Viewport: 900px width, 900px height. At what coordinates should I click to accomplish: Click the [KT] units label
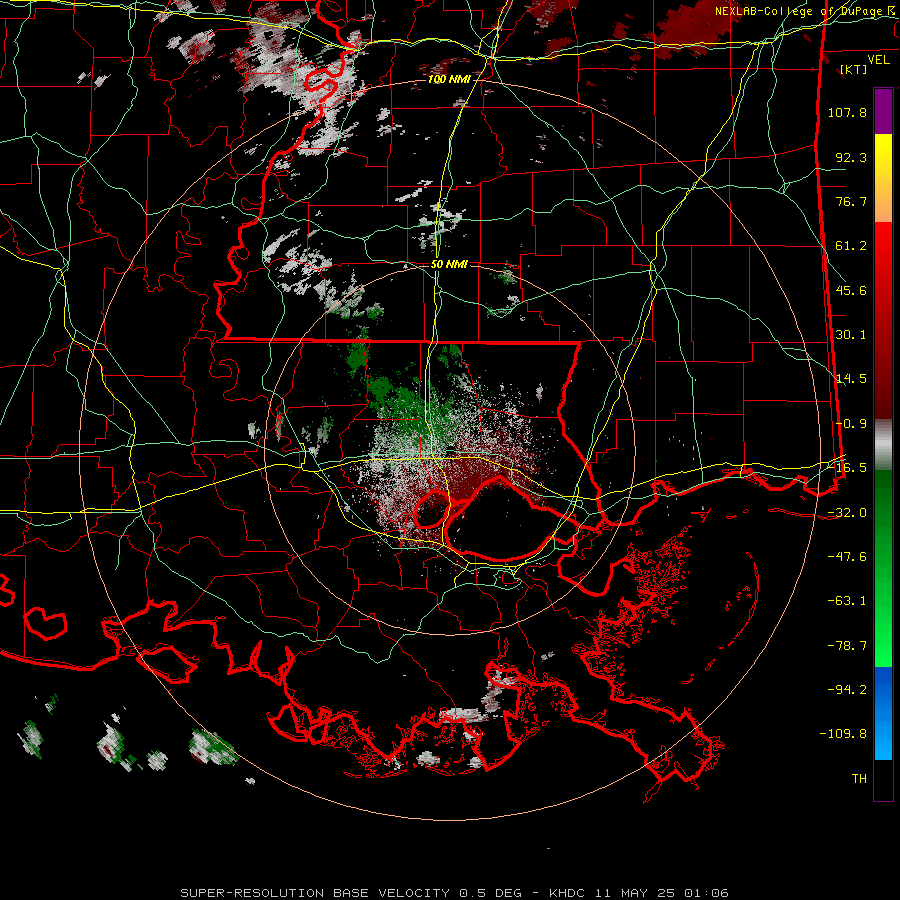(854, 69)
